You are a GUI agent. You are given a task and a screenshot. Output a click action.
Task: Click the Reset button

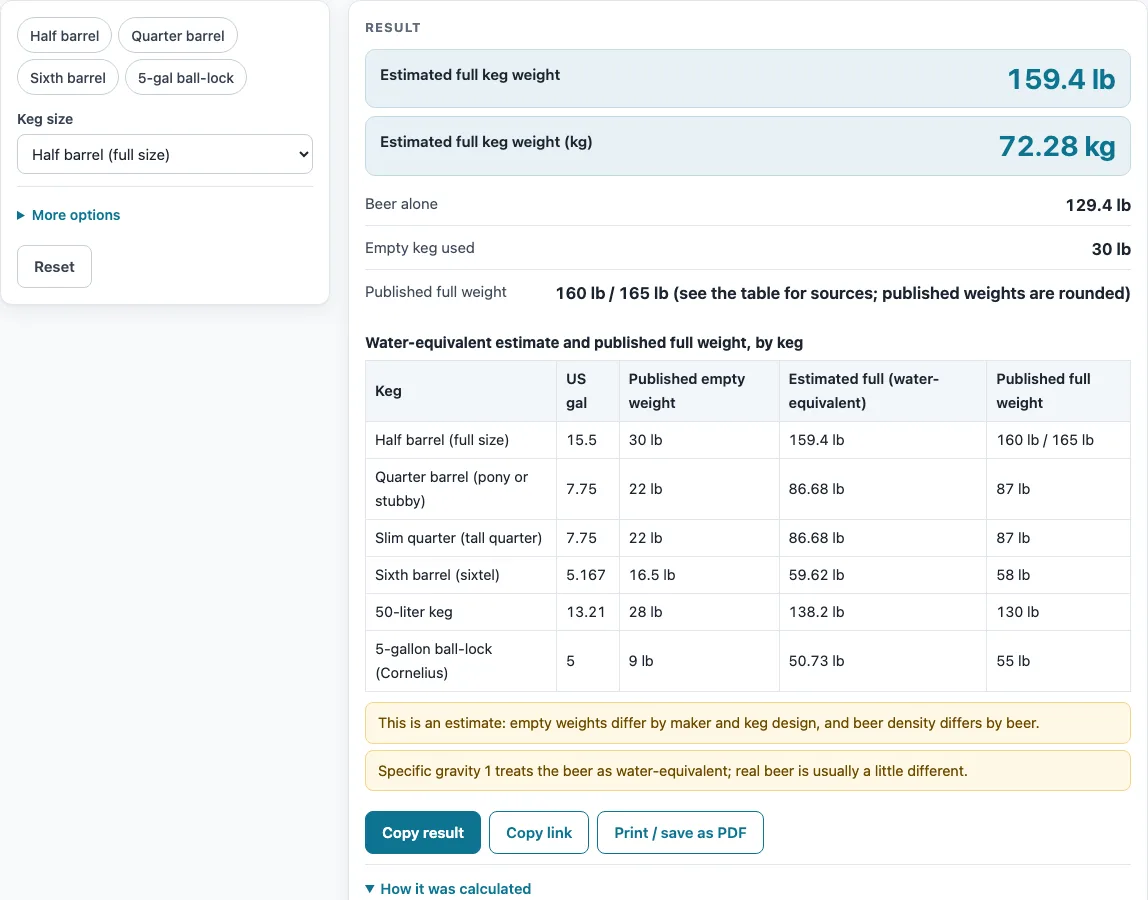(x=54, y=267)
